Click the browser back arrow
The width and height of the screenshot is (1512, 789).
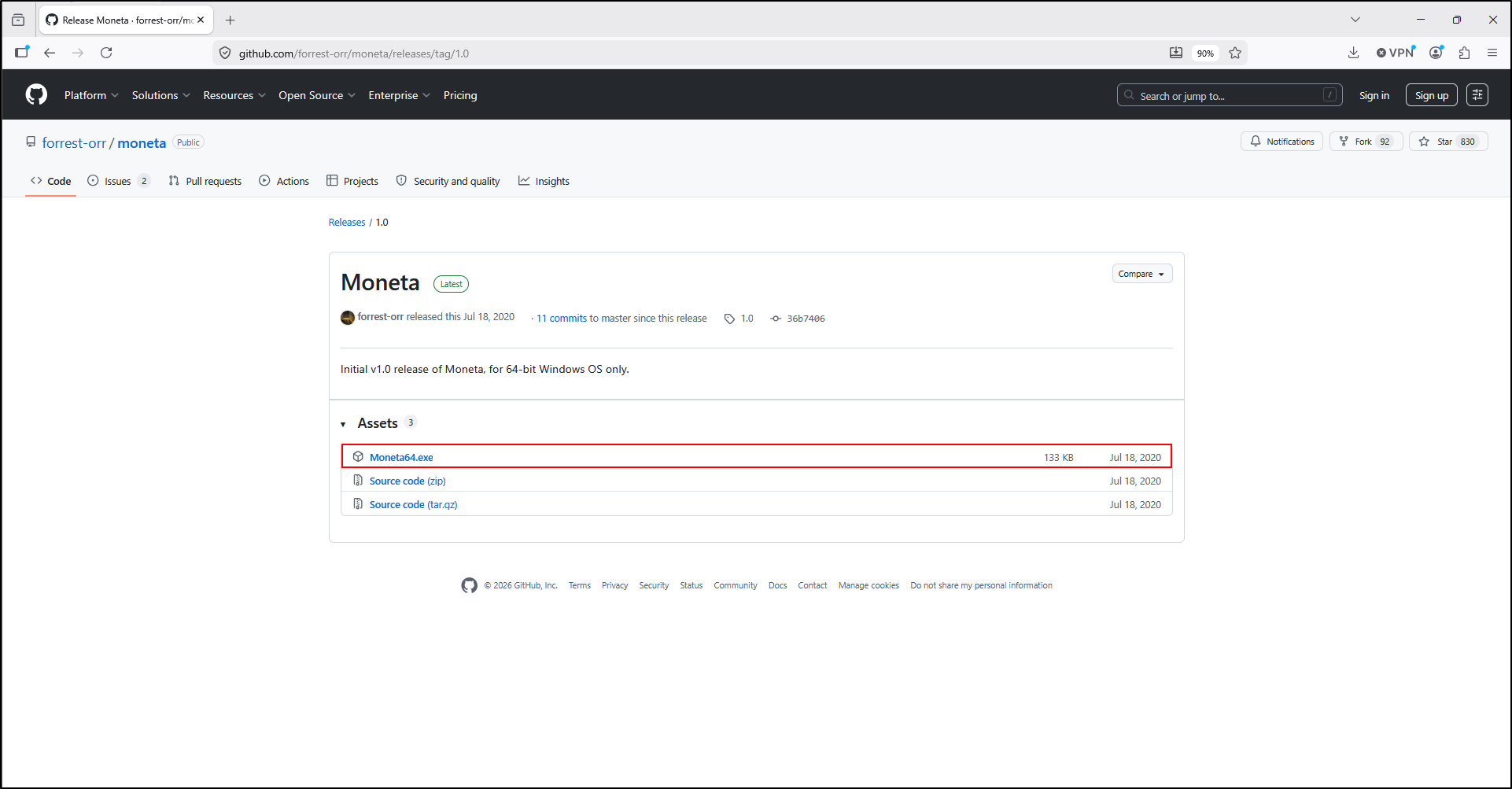point(50,53)
